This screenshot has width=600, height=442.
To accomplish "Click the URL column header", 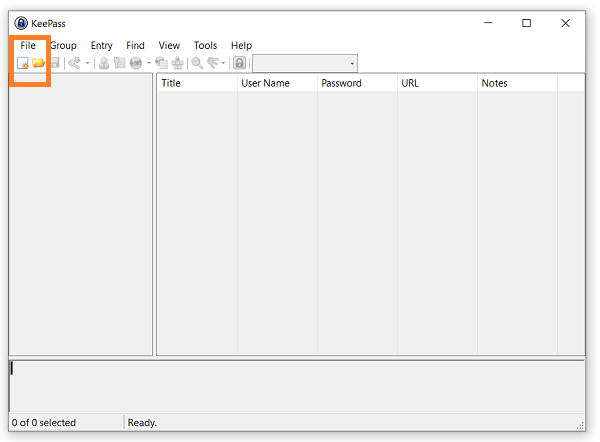I will pos(437,83).
